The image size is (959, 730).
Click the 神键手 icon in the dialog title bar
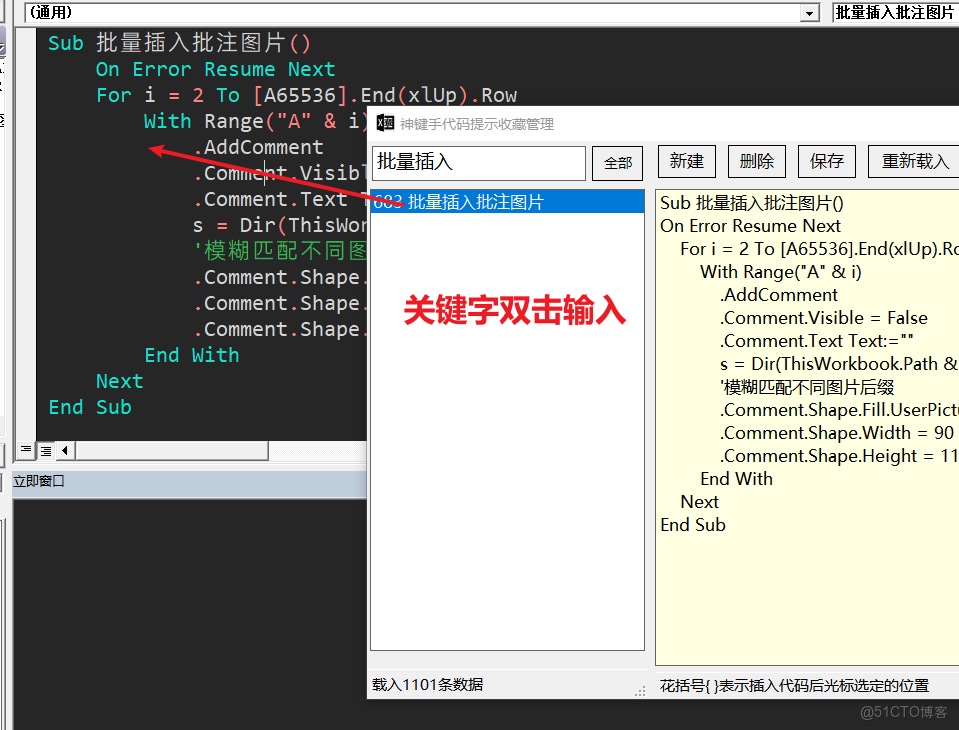coord(384,122)
